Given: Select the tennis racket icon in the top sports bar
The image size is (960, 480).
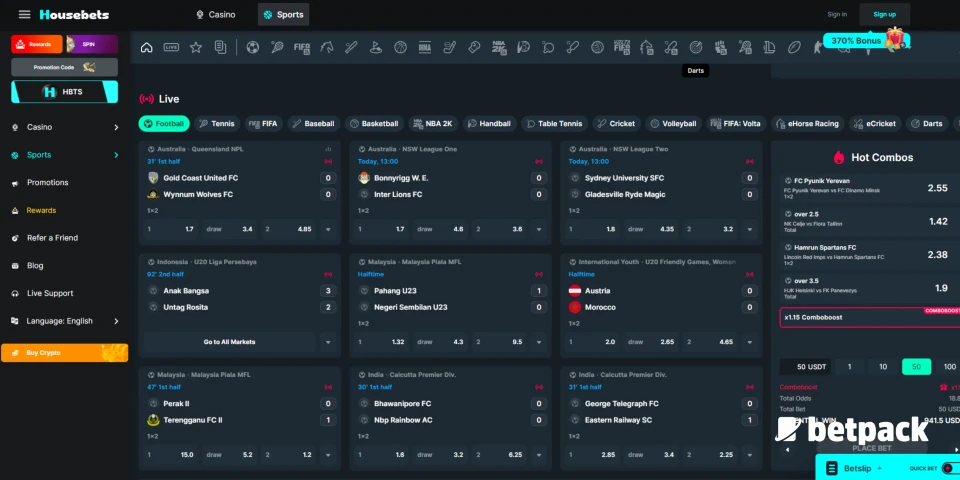Looking at the screenshot, I should (277, 47).
